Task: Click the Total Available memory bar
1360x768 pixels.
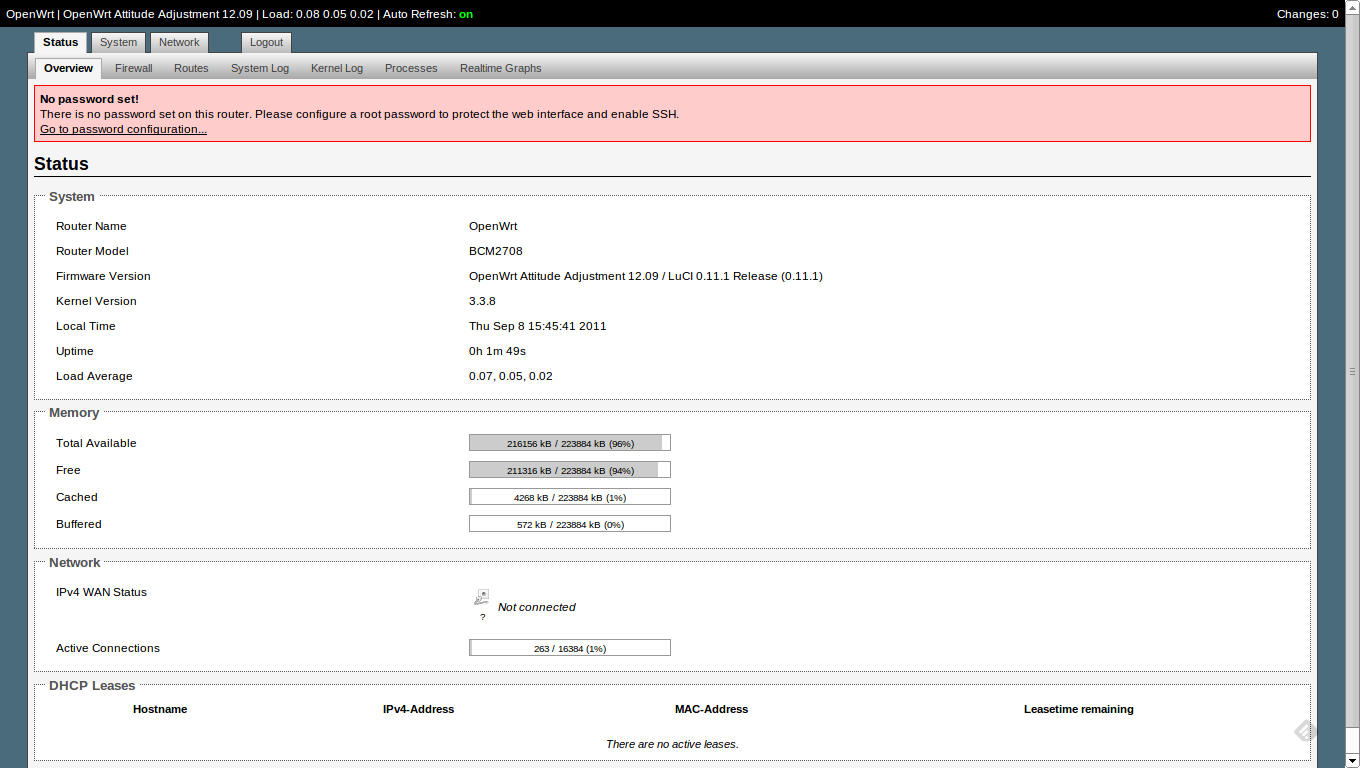Action: (x=570, y=443)
